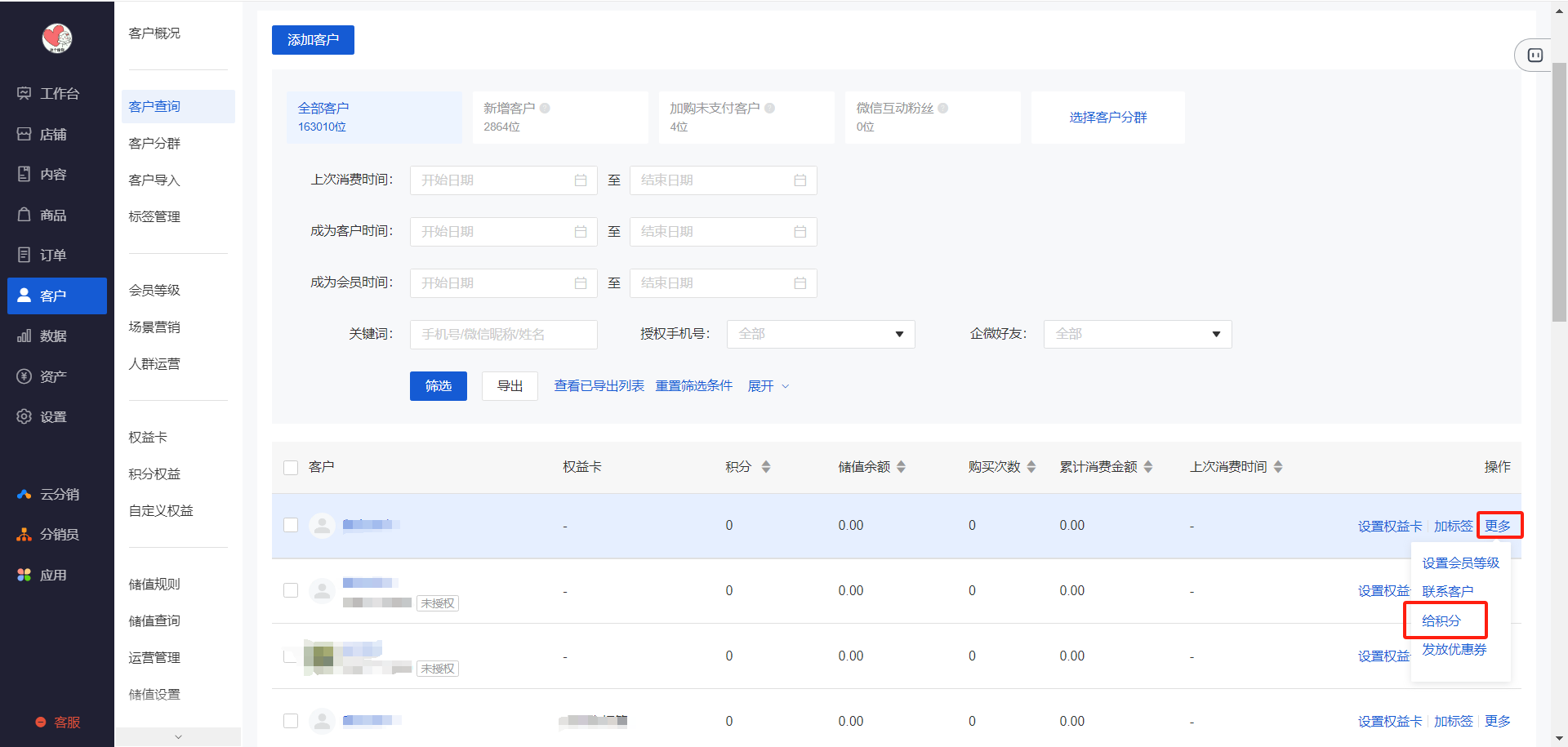This screenshot has height=747, width=1568.
Task: Open the 工作台 workbench icon
Action: (x=24, y=93)
